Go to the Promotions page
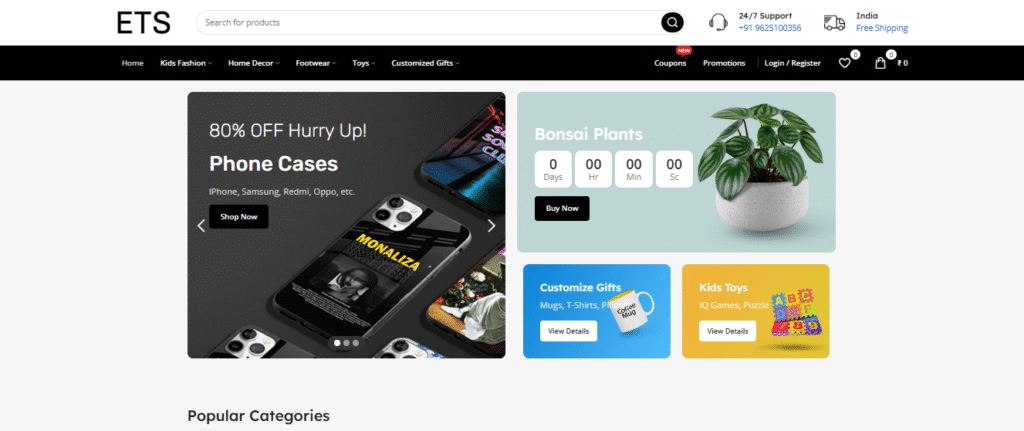 [x=724, y=63]
